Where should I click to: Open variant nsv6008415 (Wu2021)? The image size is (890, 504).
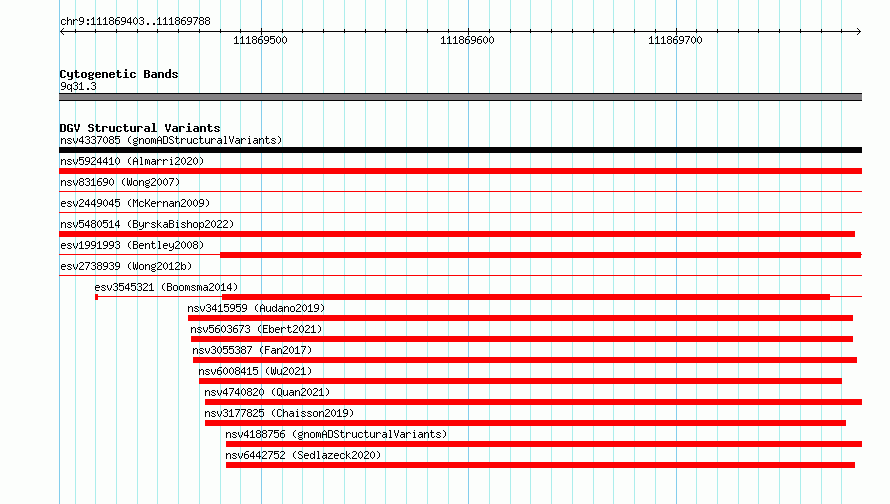(255, 371)
